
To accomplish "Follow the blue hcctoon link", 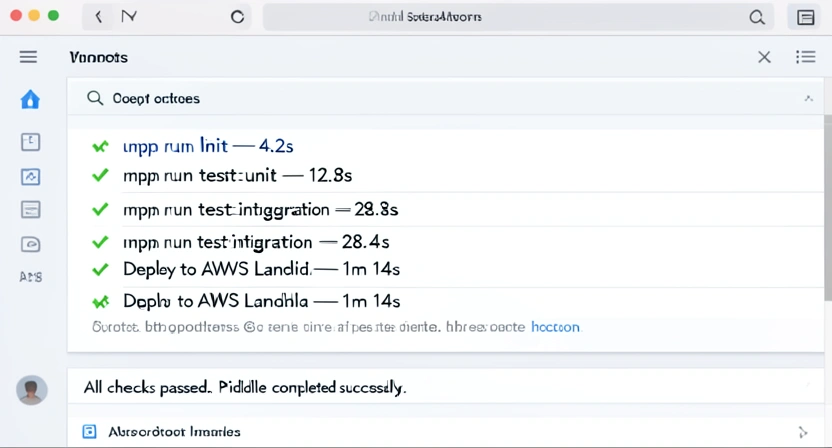I will tap(556, 327).
